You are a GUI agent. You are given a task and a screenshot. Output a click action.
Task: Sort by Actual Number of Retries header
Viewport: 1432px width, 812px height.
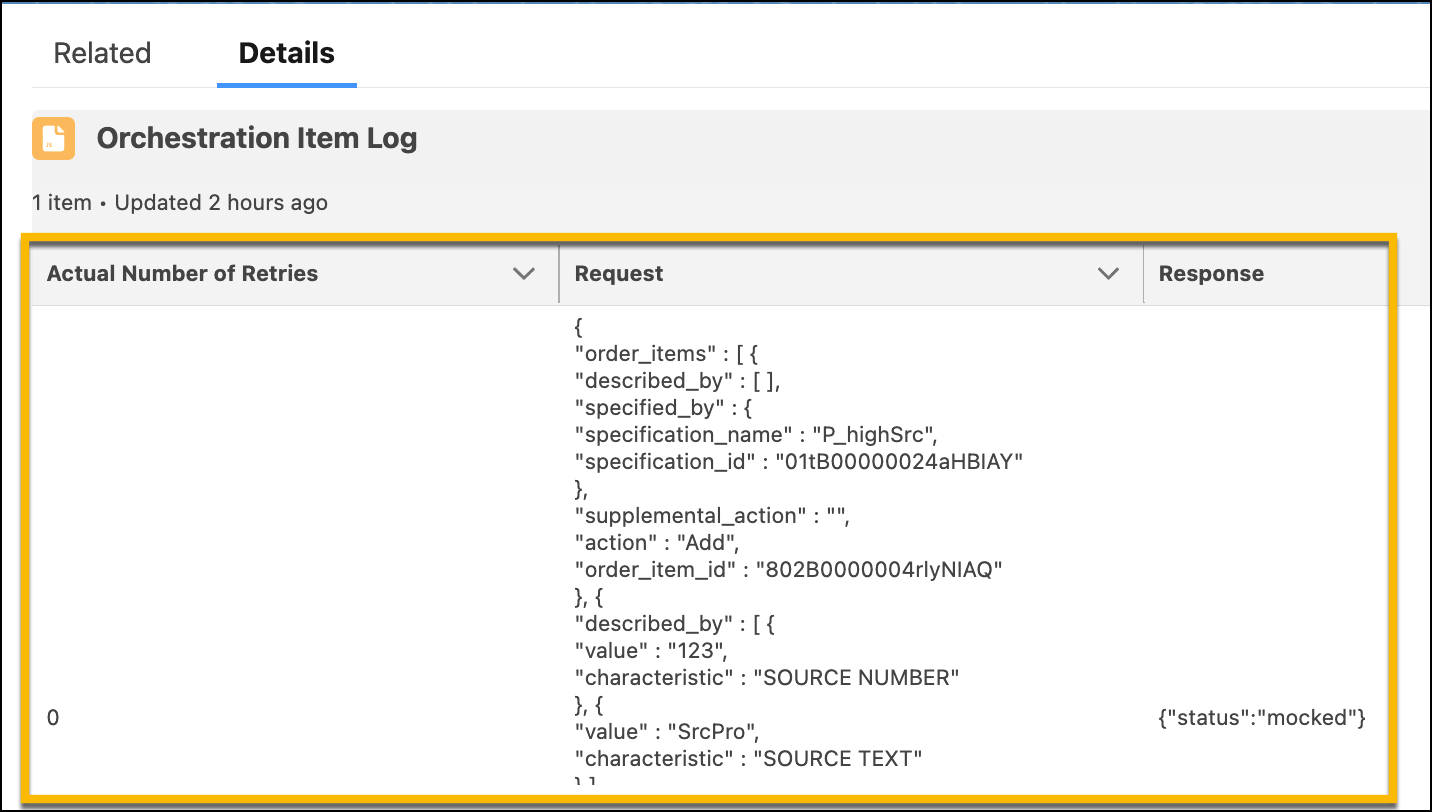tap(182, 274)
